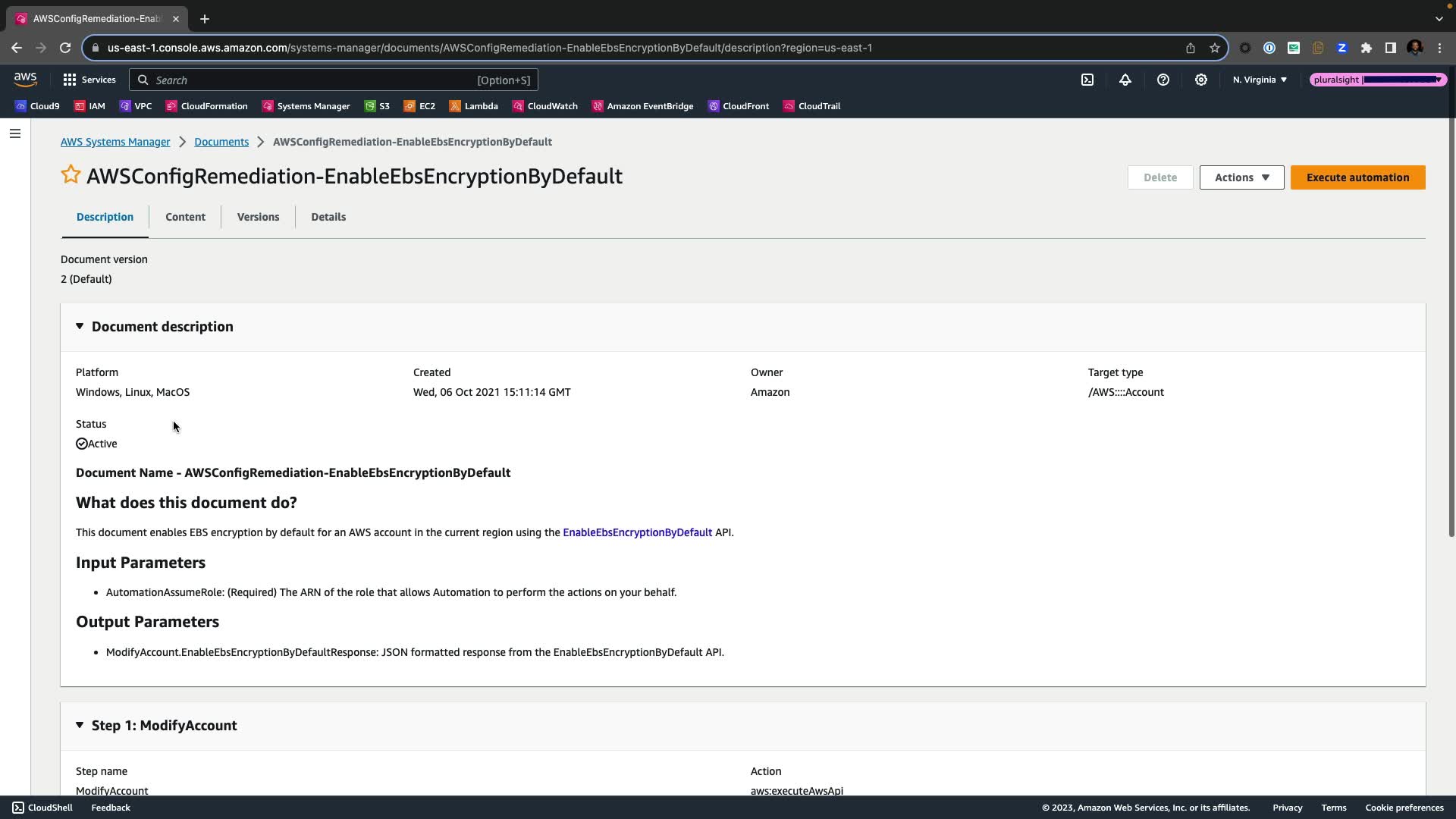Collapse the Step 1: ModifyAccount section

tap(80, 725)
